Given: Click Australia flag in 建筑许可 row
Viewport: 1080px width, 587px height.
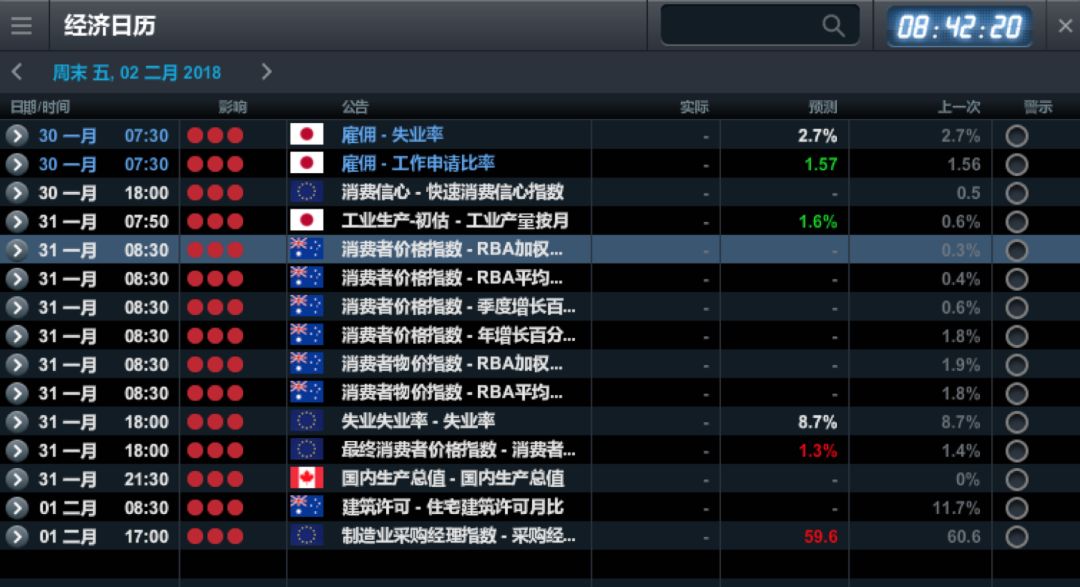Looking at the screenshot, I should tap(307, 507).
